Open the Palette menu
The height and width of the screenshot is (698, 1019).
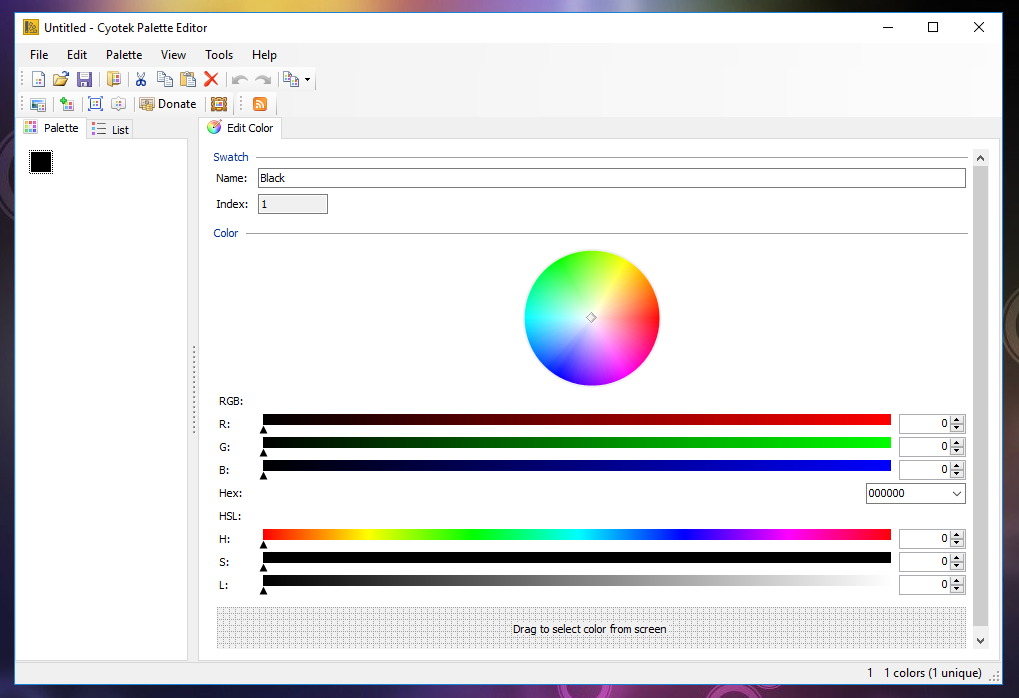pyautogui.click(x=124, y=55)
